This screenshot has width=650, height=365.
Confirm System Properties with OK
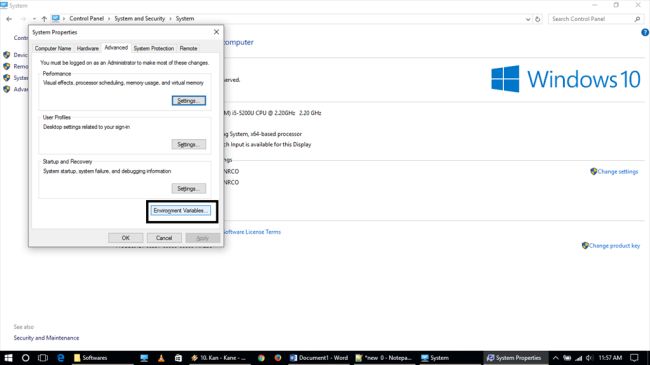click(x=126, y=238)
